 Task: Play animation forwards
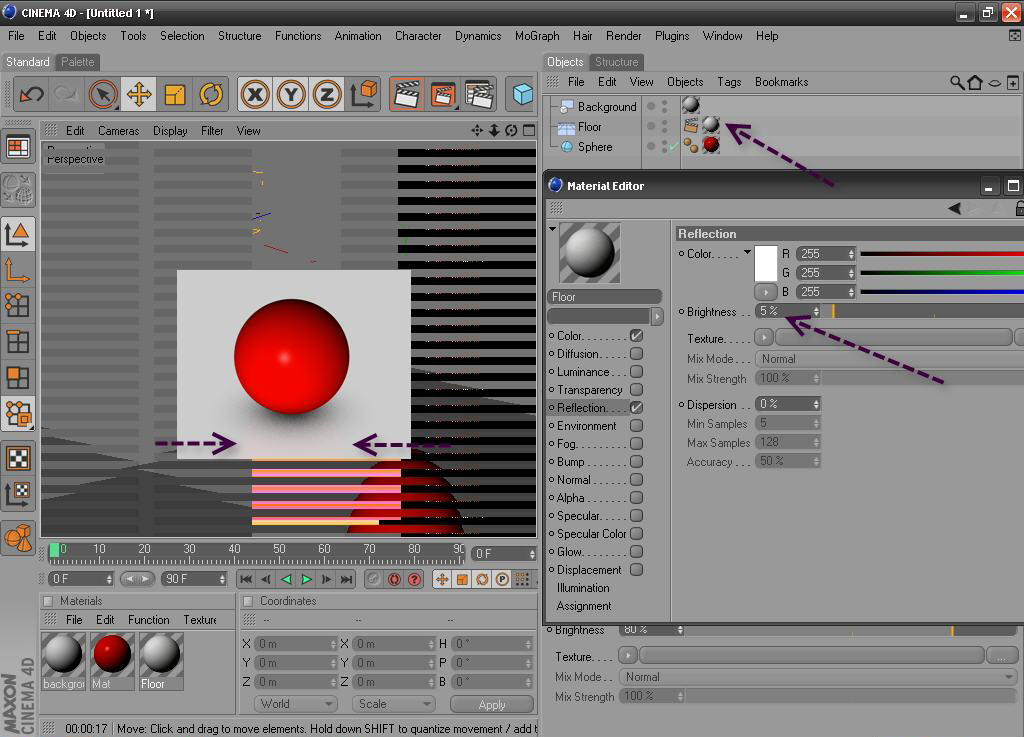click(x=306, y=579)
